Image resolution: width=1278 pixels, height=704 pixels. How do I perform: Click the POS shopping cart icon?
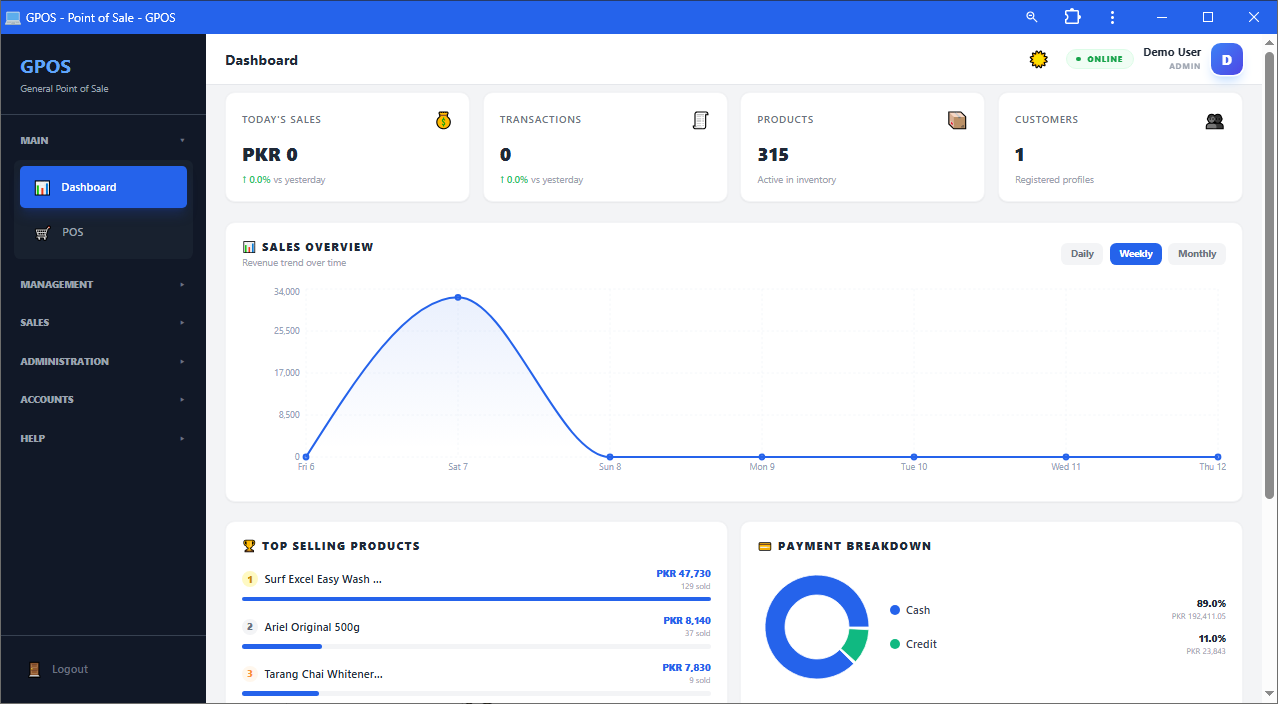[x=42, y=233]
